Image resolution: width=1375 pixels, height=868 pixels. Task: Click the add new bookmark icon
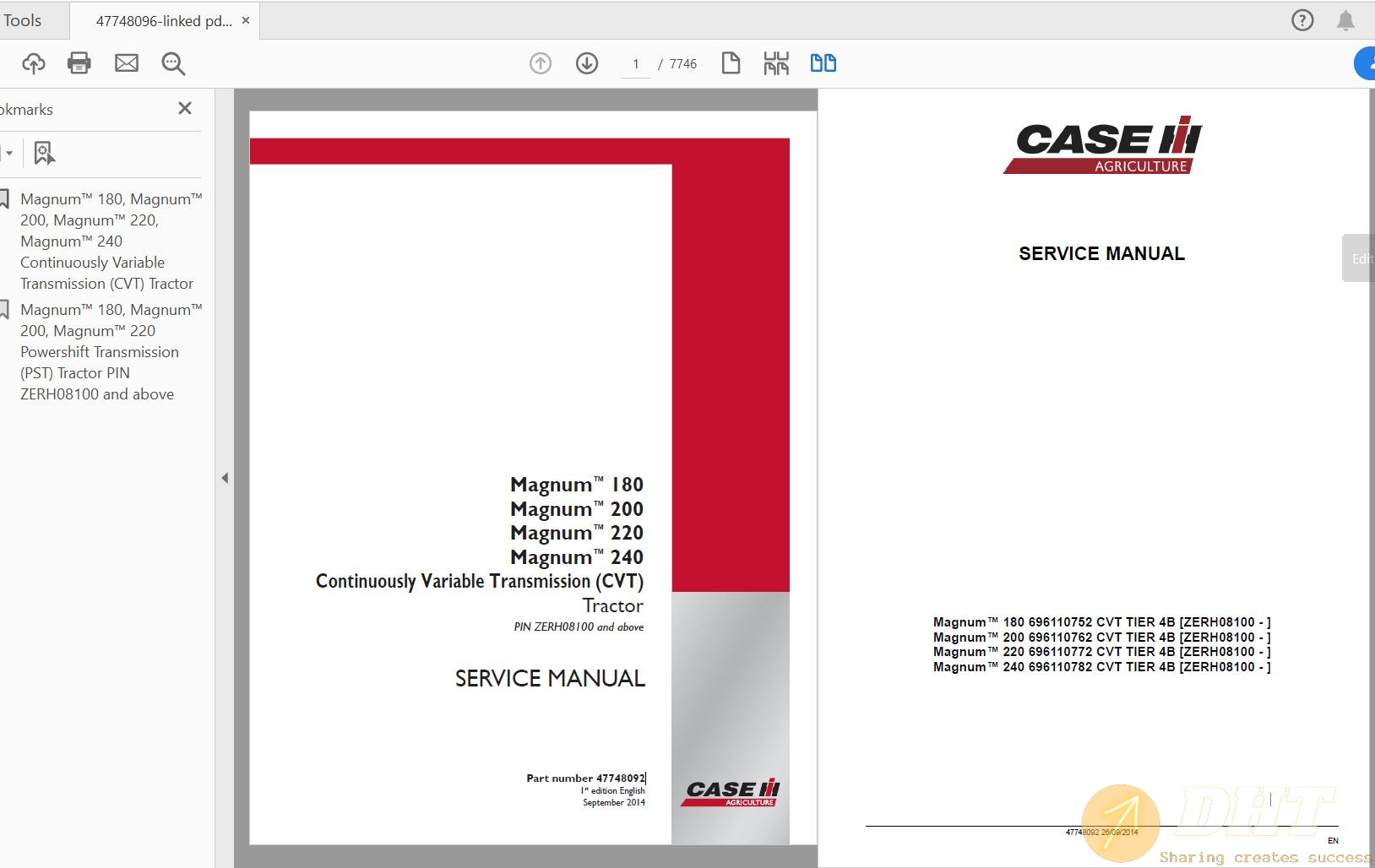coord(44,153)
